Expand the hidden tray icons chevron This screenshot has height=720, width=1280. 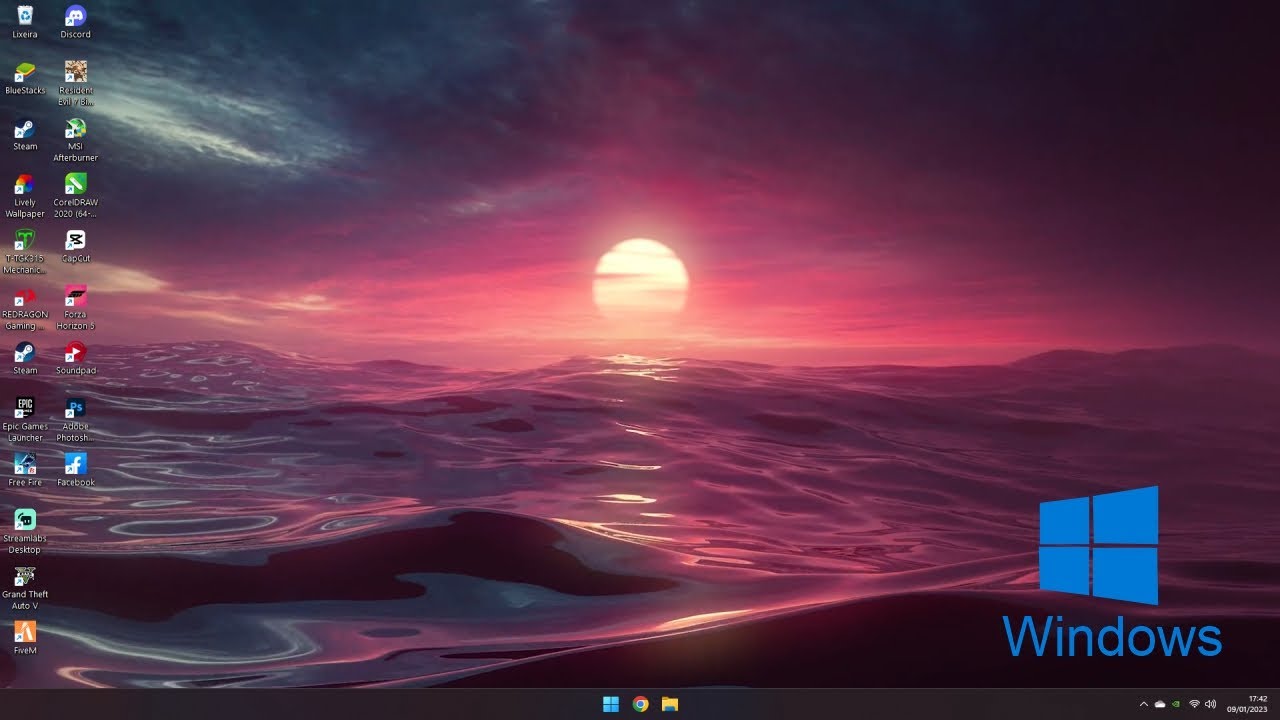[1144, 704]
